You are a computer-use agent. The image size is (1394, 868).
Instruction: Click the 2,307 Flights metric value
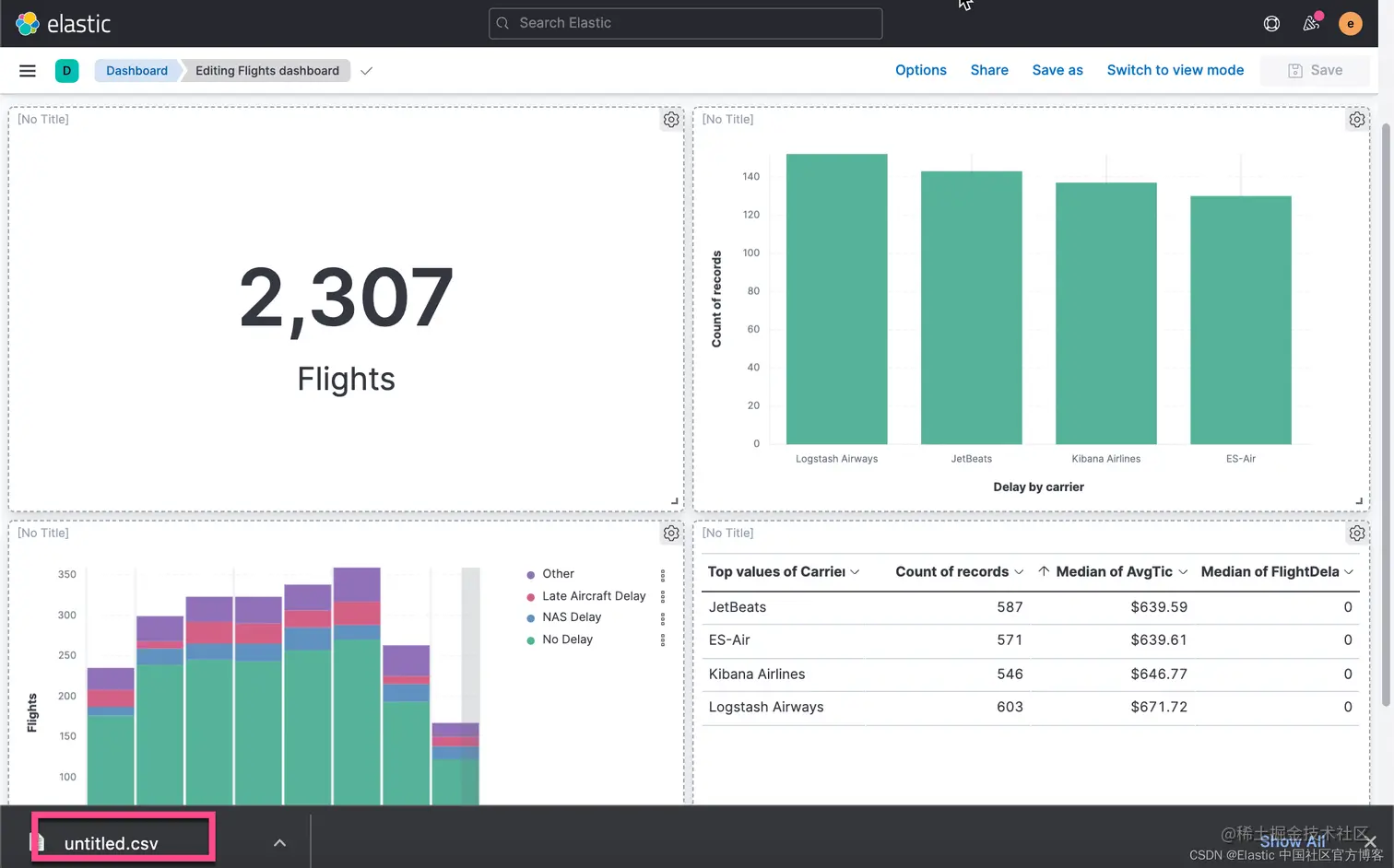347,299
